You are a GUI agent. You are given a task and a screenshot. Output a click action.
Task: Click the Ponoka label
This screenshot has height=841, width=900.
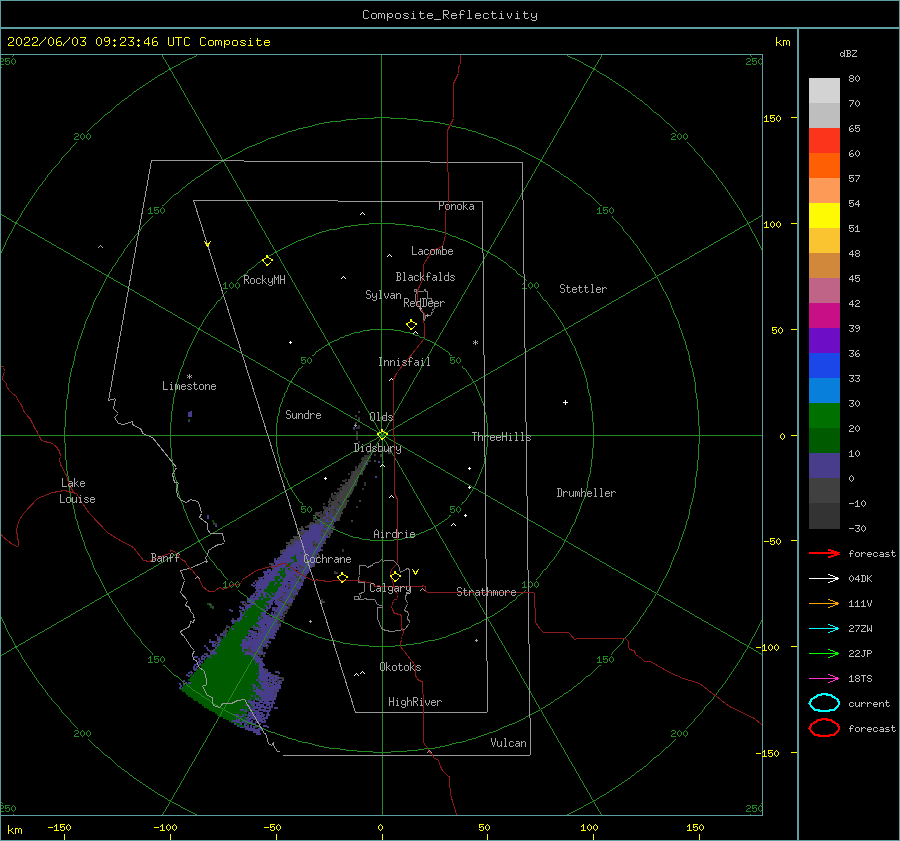(x=456, y=206)
